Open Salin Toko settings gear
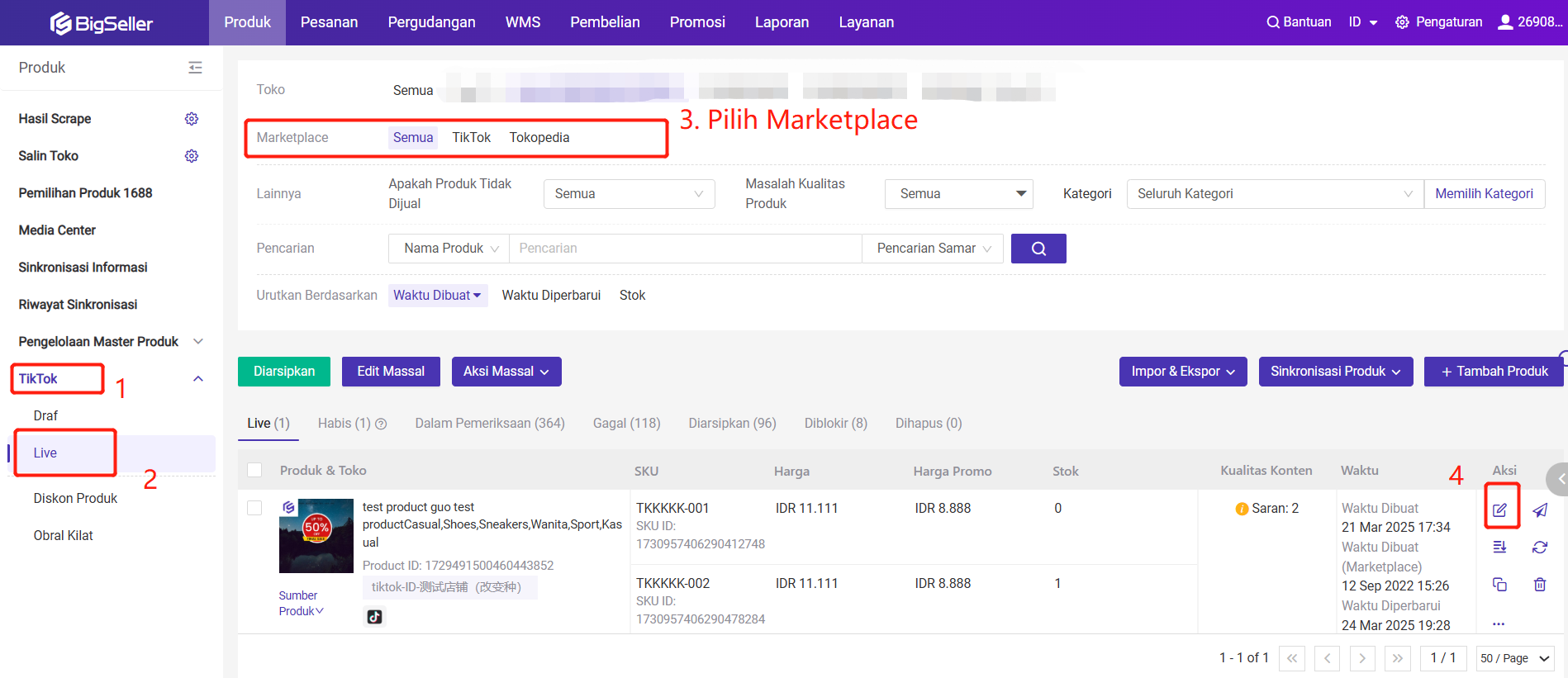The height and width of the screenshot is (678, 1568). pyautogui.click(x=192, y=156)
